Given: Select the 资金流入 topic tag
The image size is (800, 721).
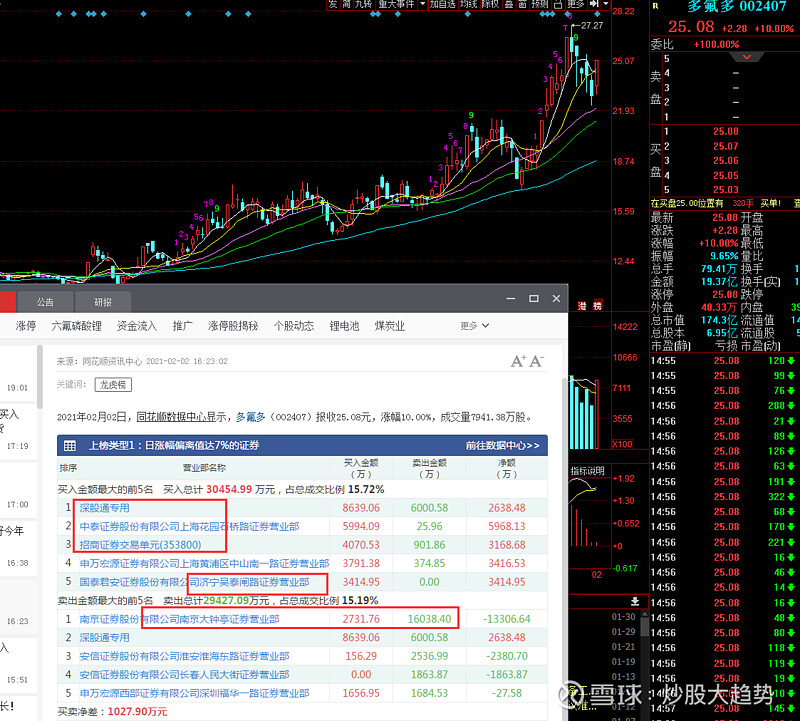Looking at the screenshot, I should (137, 326).
